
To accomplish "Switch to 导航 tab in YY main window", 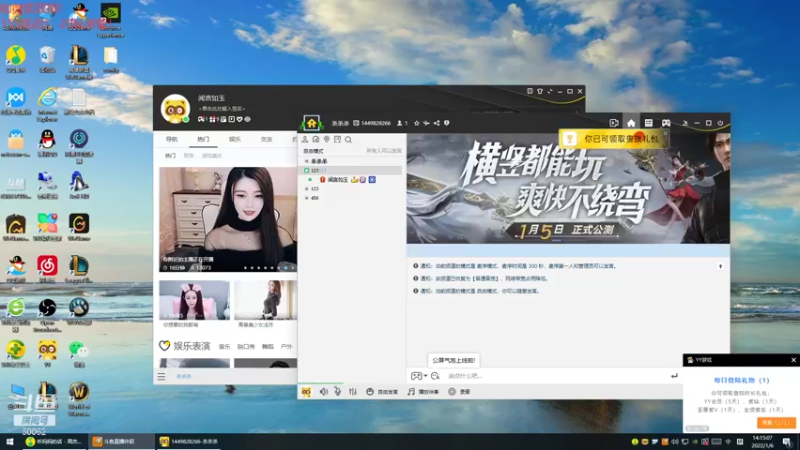I will click(171, 139).
